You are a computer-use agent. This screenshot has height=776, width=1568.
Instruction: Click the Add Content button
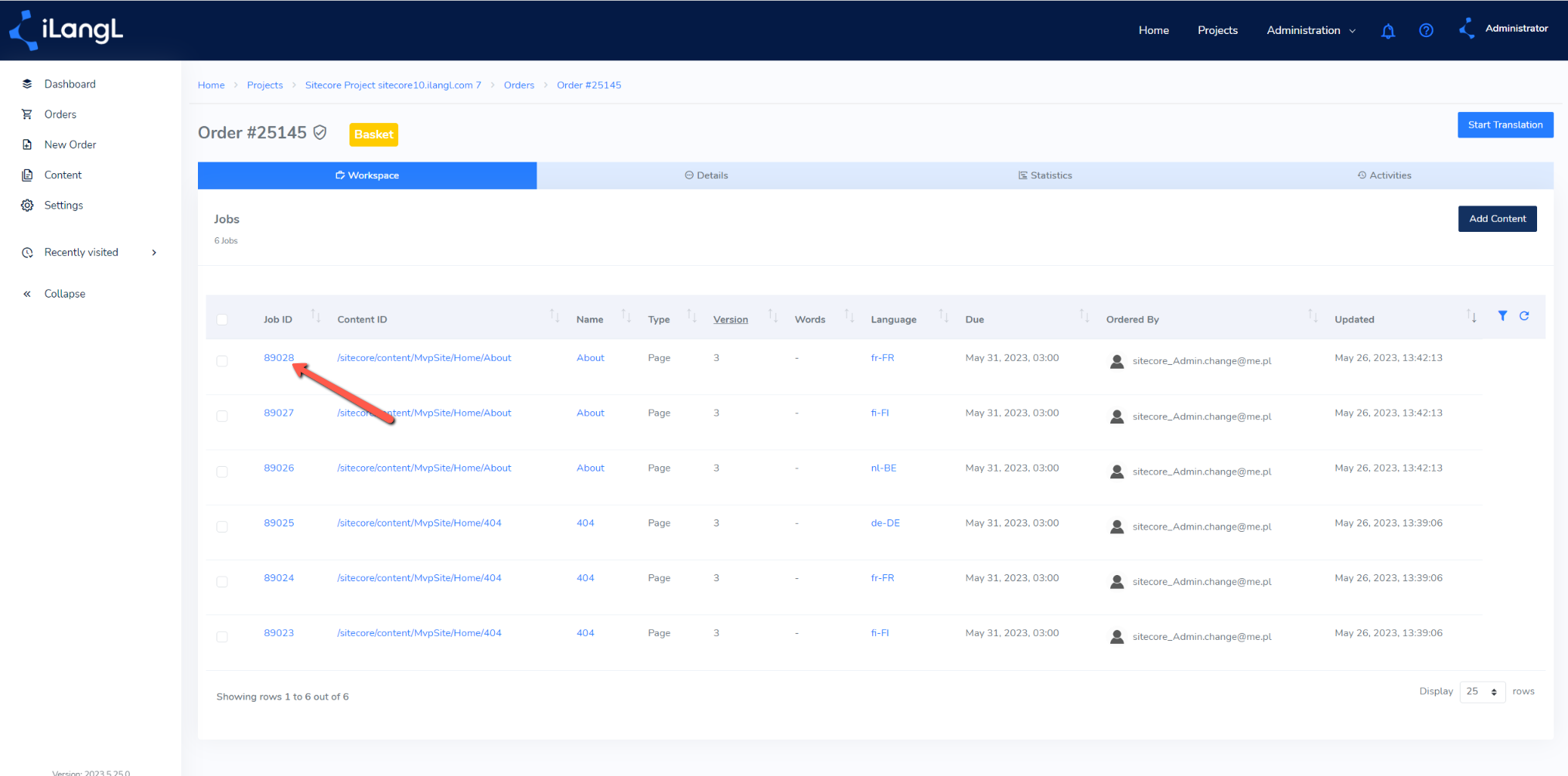tap(1498, 219)
